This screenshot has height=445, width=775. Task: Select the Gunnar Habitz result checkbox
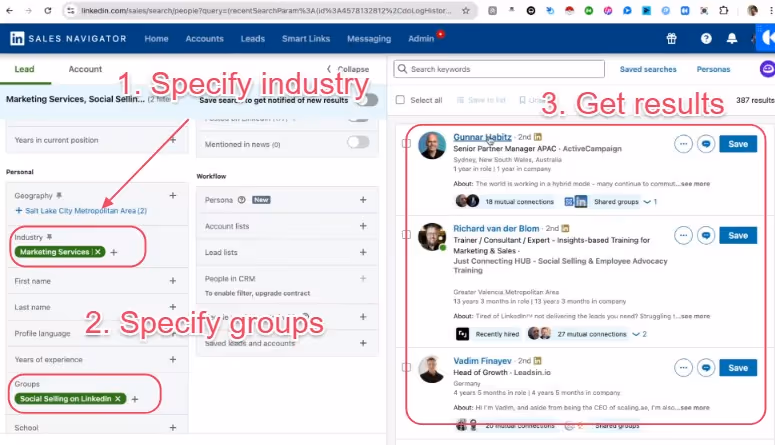(406, 143)
